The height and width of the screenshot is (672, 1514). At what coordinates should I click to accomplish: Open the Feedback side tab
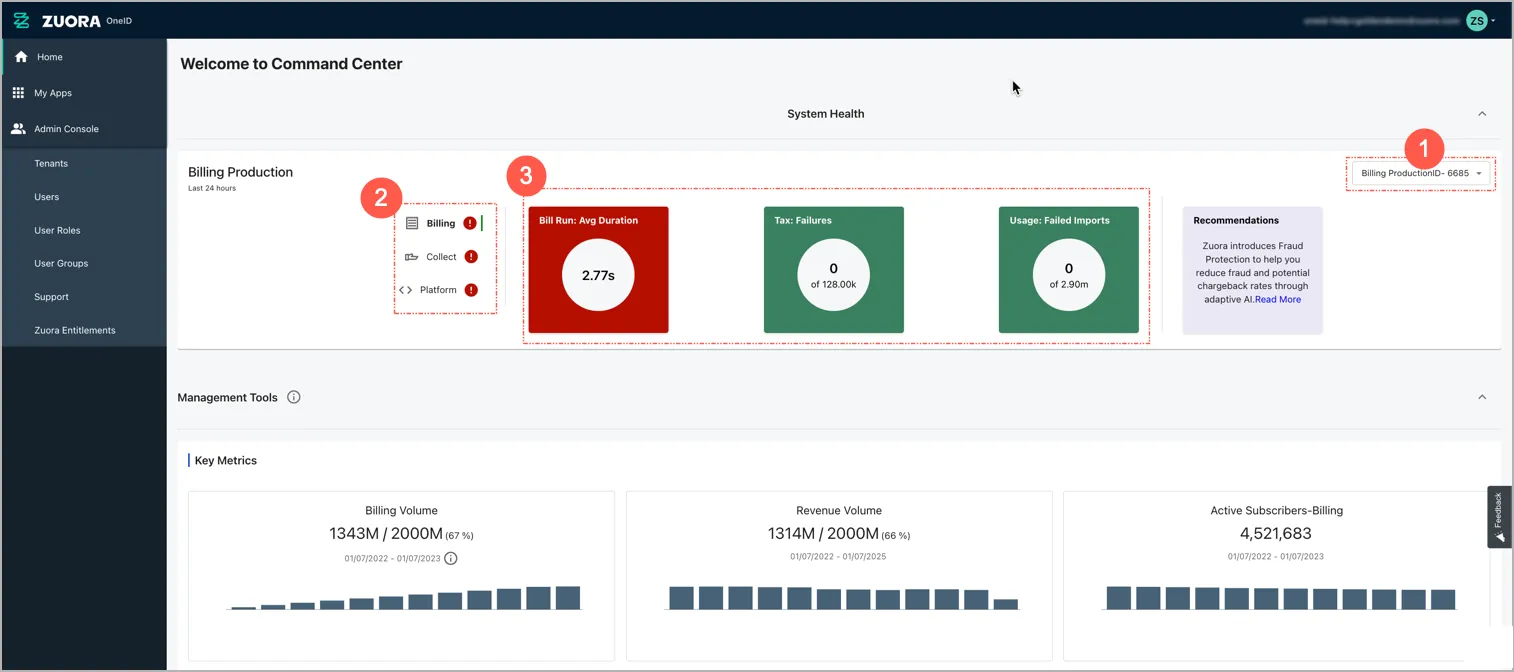[1499, 517]
